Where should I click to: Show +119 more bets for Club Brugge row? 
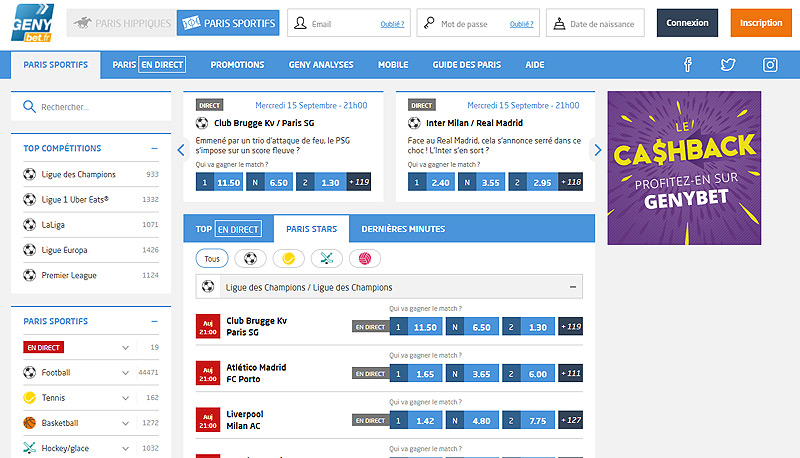coord(570,327)
